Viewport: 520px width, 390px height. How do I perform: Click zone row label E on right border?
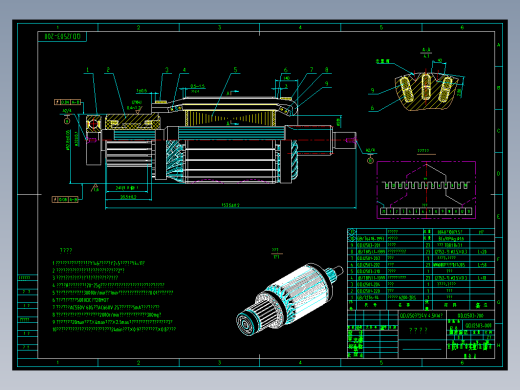click(x=499, y=217)
